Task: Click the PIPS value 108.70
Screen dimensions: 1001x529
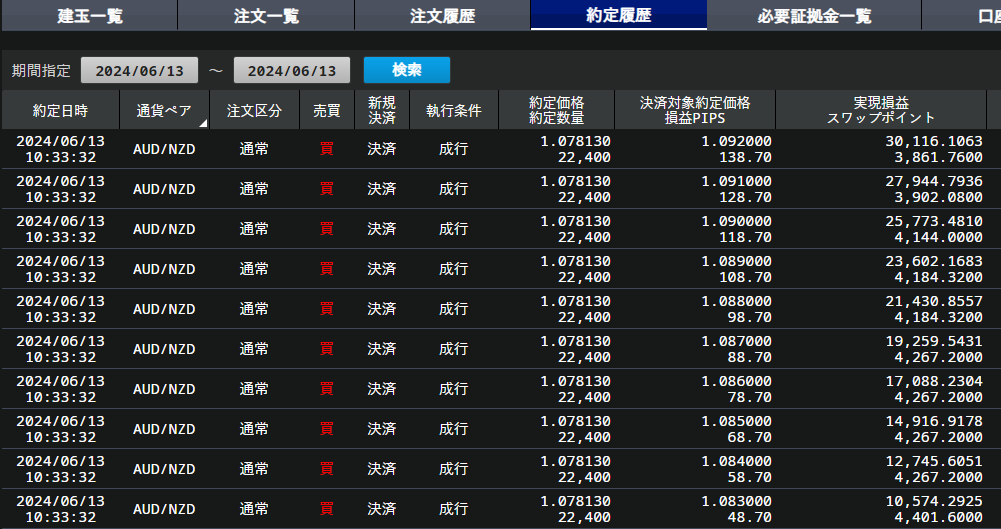Action: point(745,277)
